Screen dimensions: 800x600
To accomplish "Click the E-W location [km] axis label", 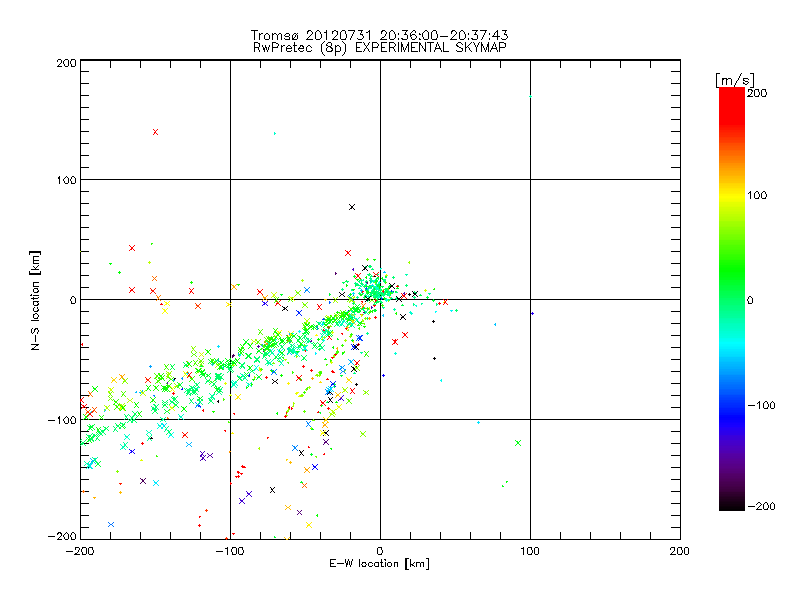I will 379,564.
